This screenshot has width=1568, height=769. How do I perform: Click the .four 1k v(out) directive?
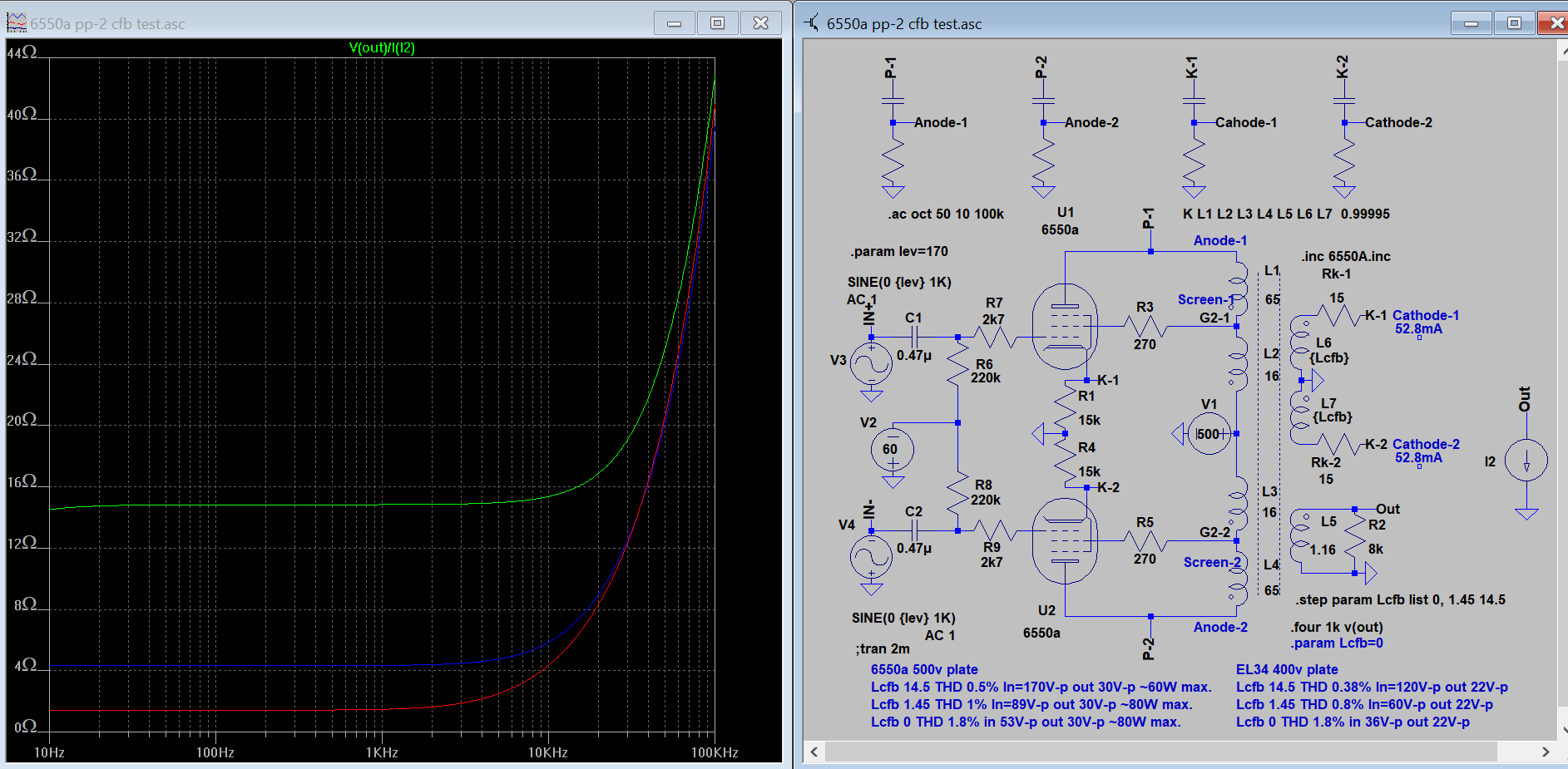tap(1338, 627)
